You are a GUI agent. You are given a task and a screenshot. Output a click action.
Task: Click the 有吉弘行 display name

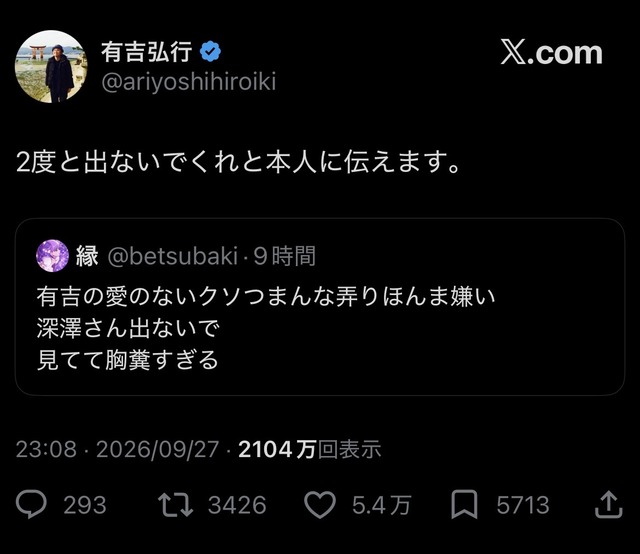(x=147, y=52)
